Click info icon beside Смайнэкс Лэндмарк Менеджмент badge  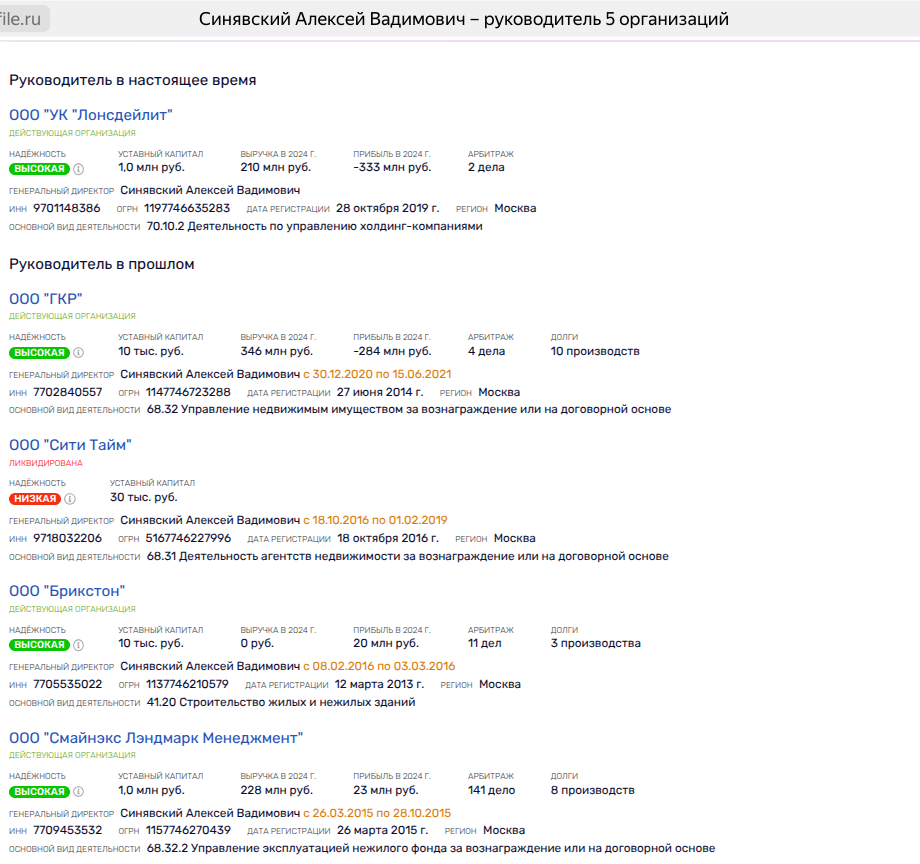click(x=79, y=792)
